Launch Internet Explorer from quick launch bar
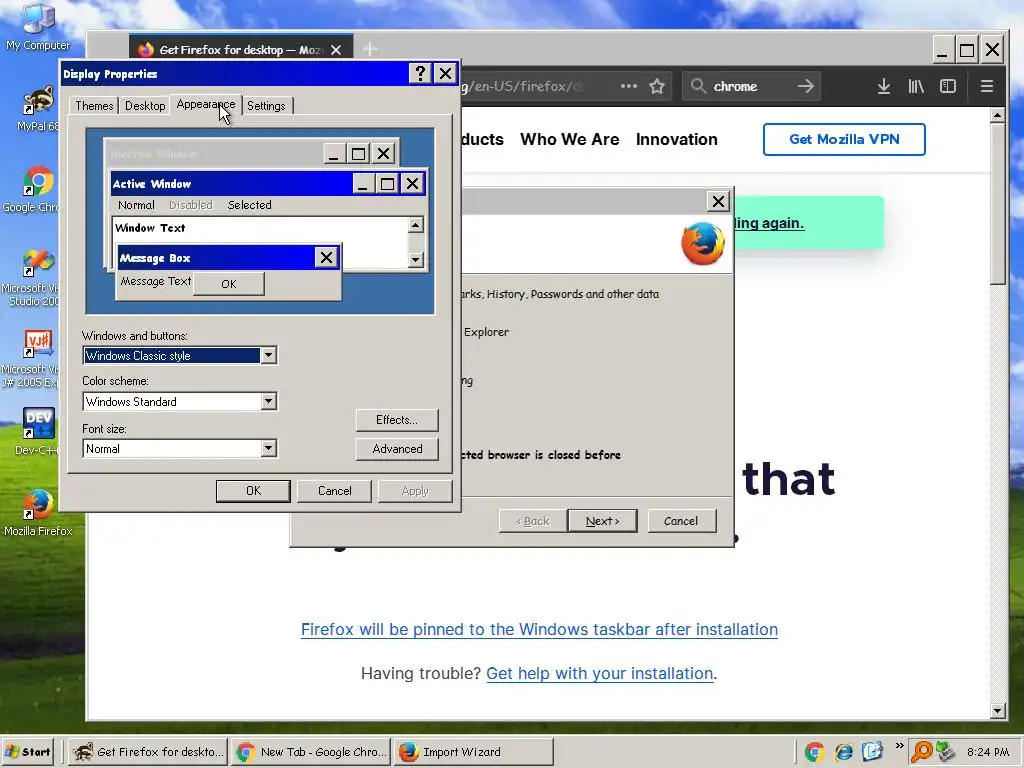Viewport: 1024px width, 768px height. tap(843, 752)
